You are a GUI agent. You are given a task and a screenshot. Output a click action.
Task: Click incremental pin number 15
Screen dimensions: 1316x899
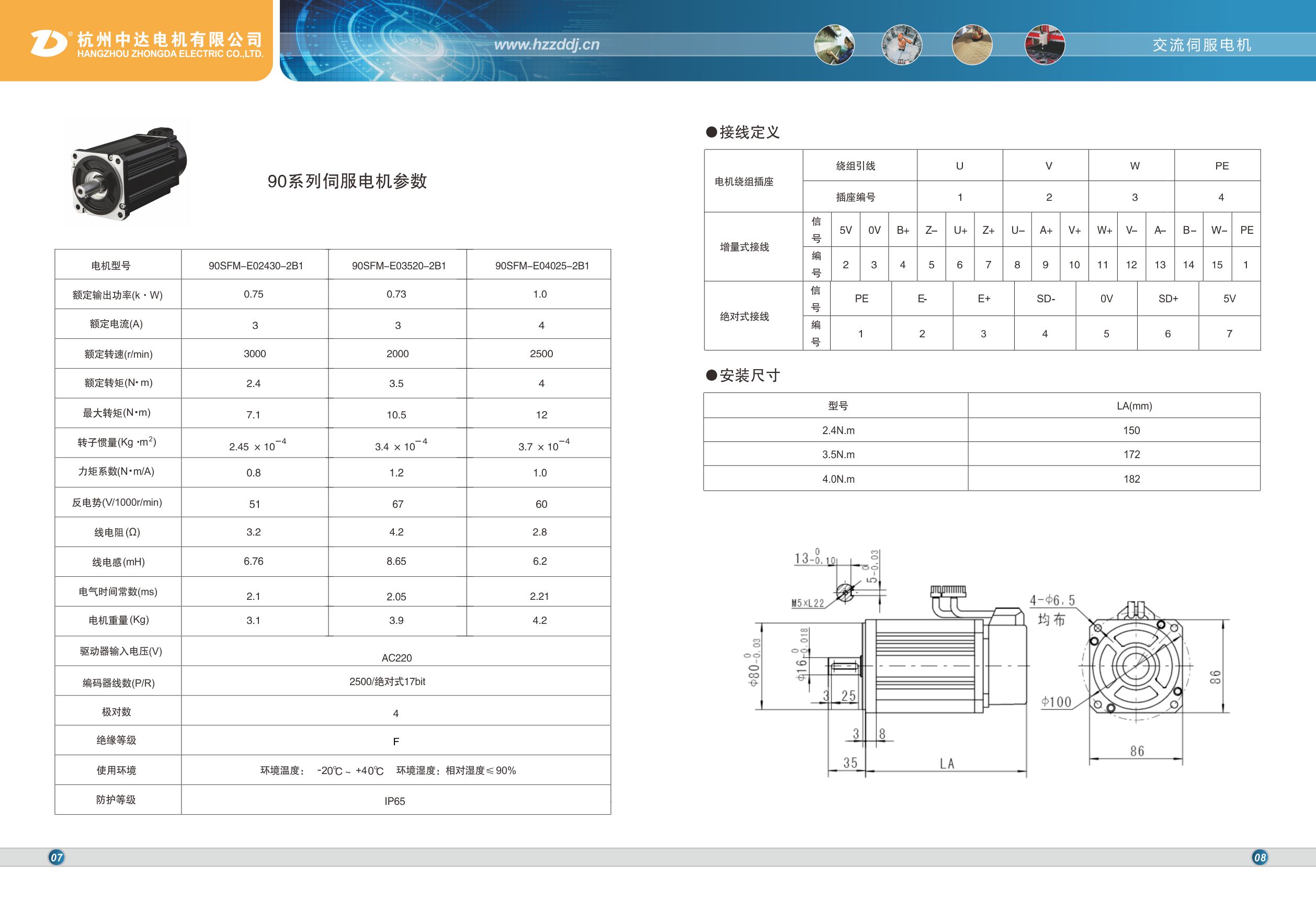pyautogui.click(x=1217, y=265)
